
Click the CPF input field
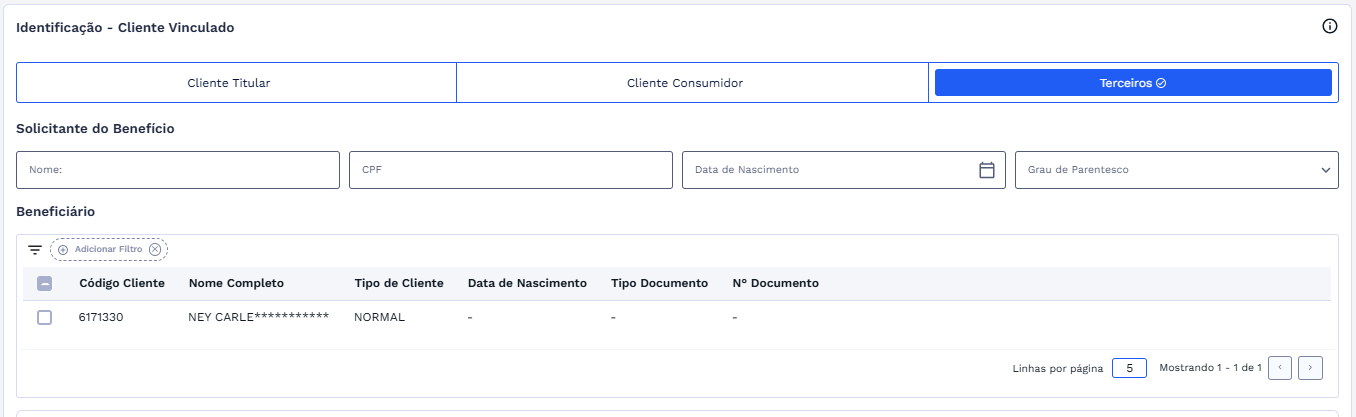click(510, 170)
